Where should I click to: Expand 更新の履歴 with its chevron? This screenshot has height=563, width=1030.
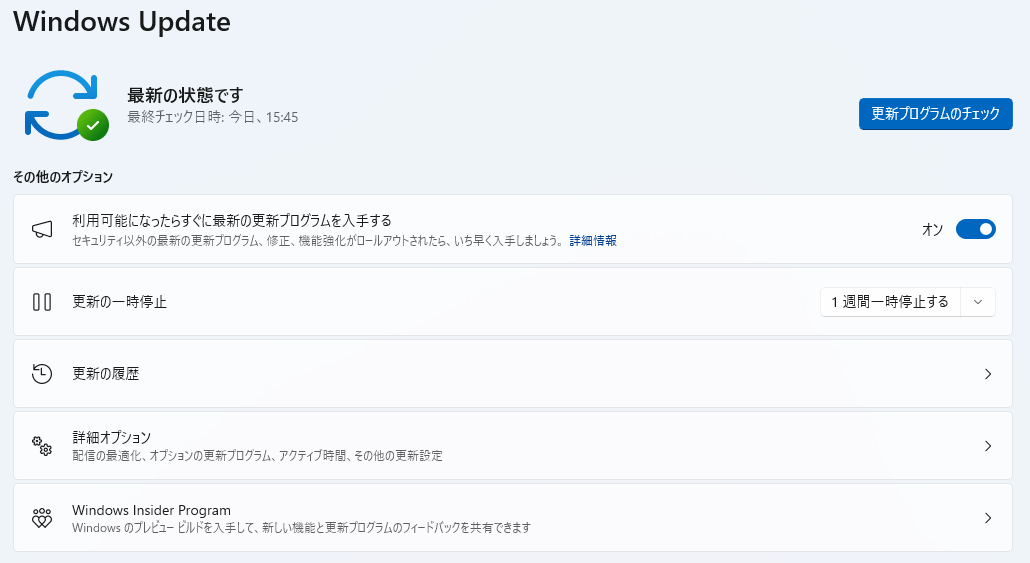988,374
